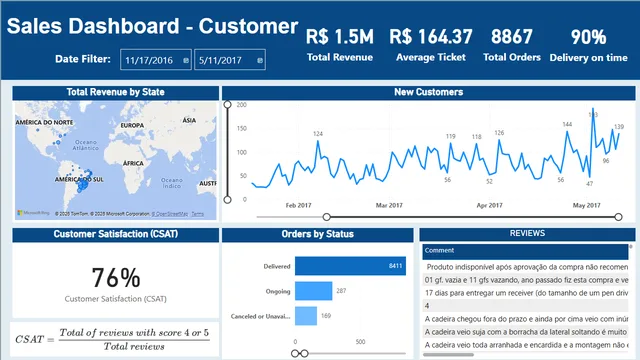Open the Terms link on the map
Screen dimensions: 640x360
pyautogui.click(x=198, y=214)
